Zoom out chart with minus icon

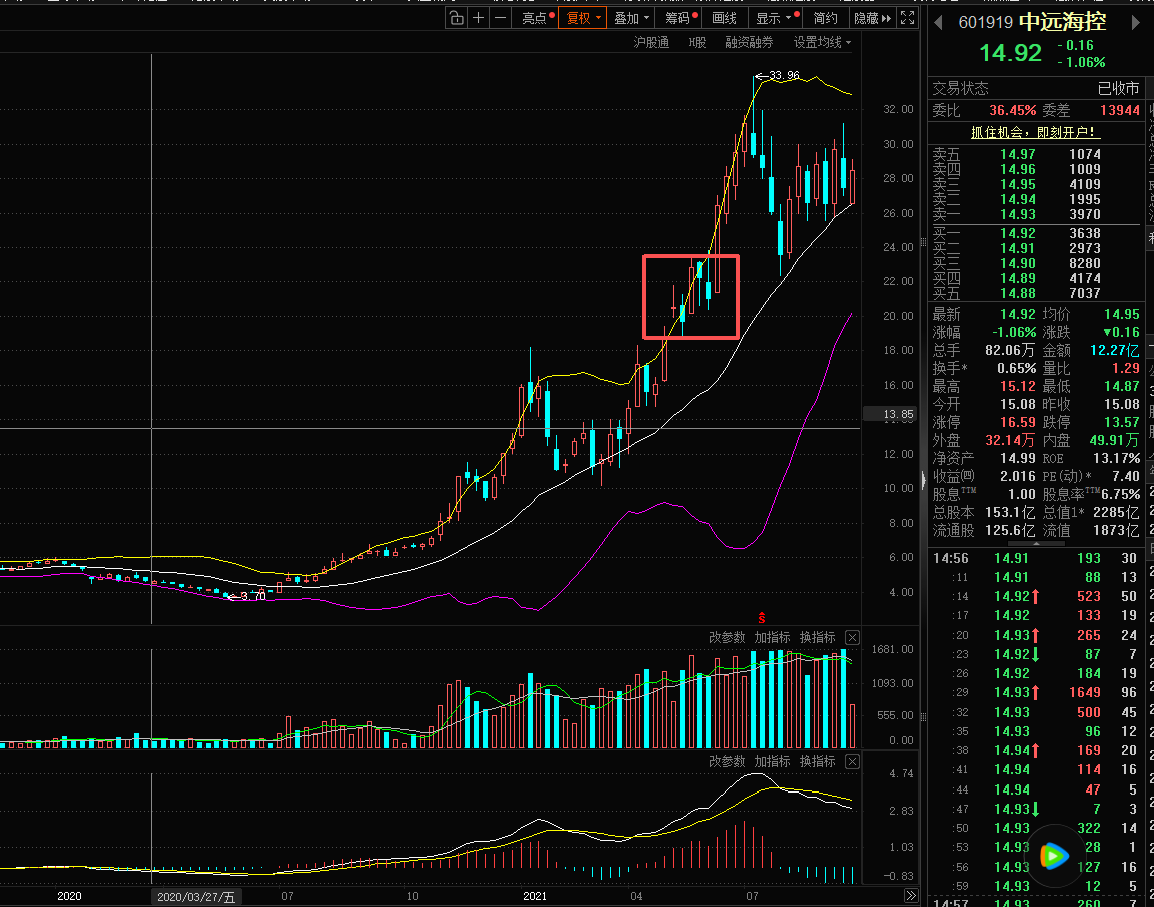[500, 18]
